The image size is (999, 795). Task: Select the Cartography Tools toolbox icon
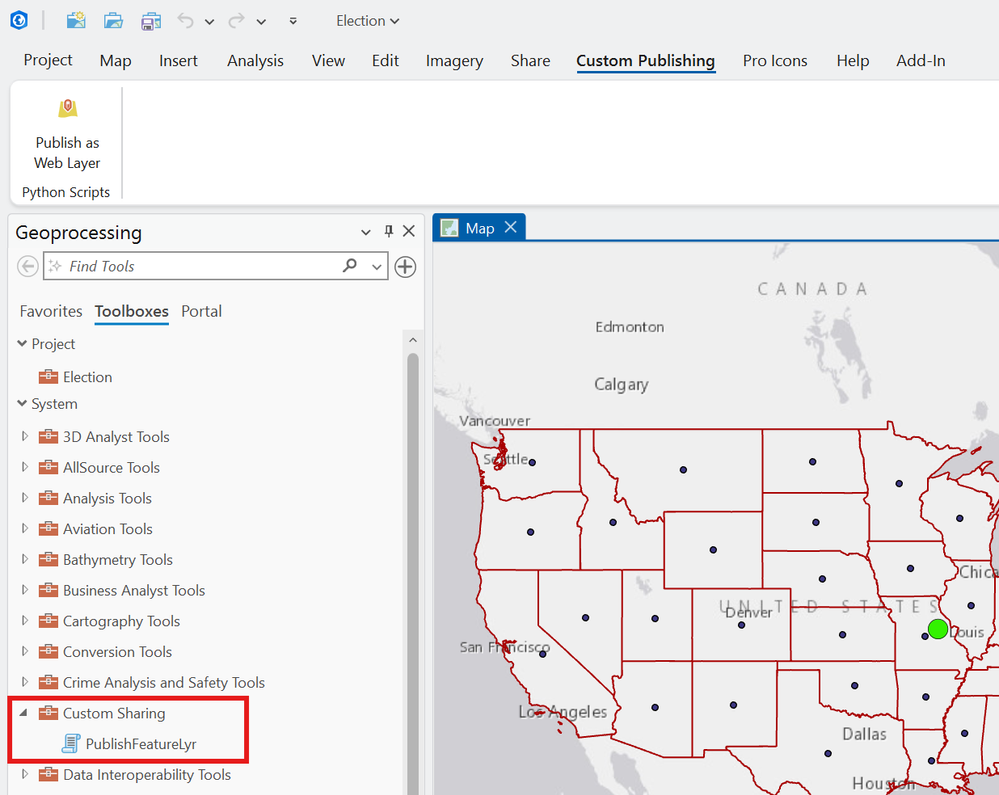(x=48, y=620)
